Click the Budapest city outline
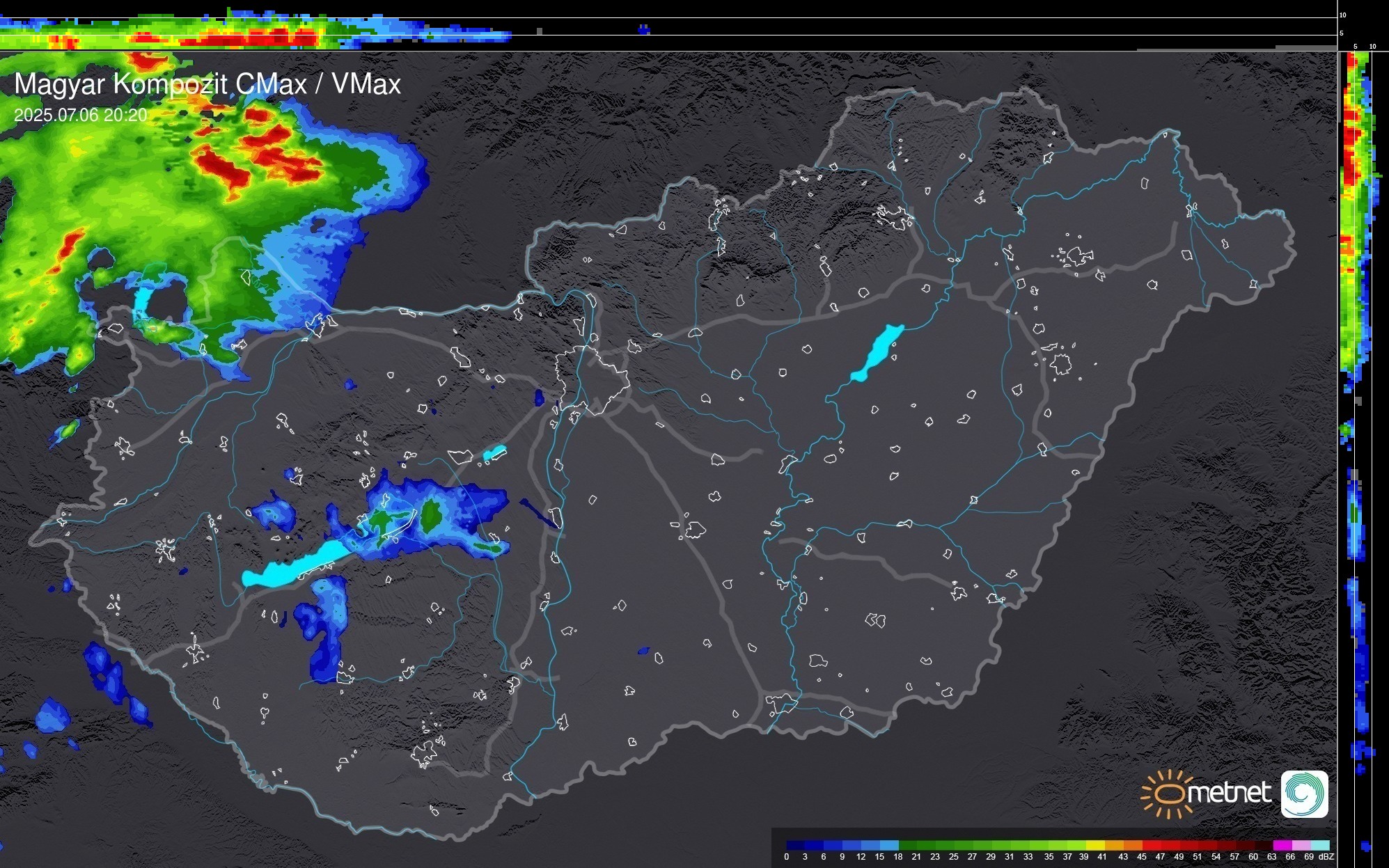The height and width of the screenshot is (868, 1389). 592,379
